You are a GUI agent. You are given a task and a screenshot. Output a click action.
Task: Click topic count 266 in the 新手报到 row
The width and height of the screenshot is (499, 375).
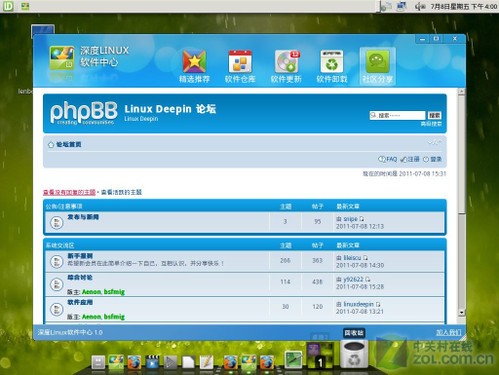(285, 260)
